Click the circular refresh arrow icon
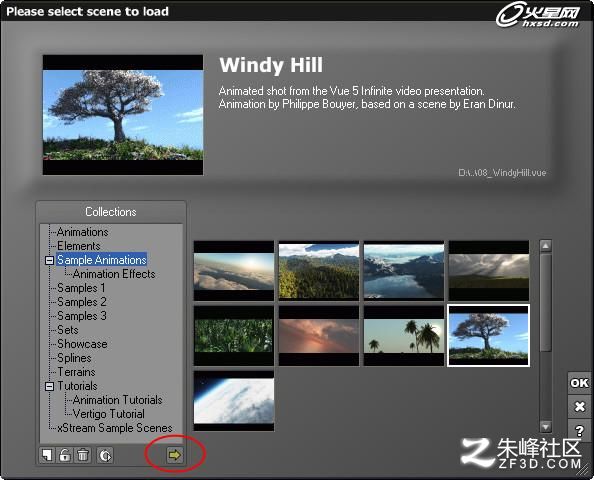Viewport: 594px width, 480px height. pyautogui.click(x=105, y=455)
